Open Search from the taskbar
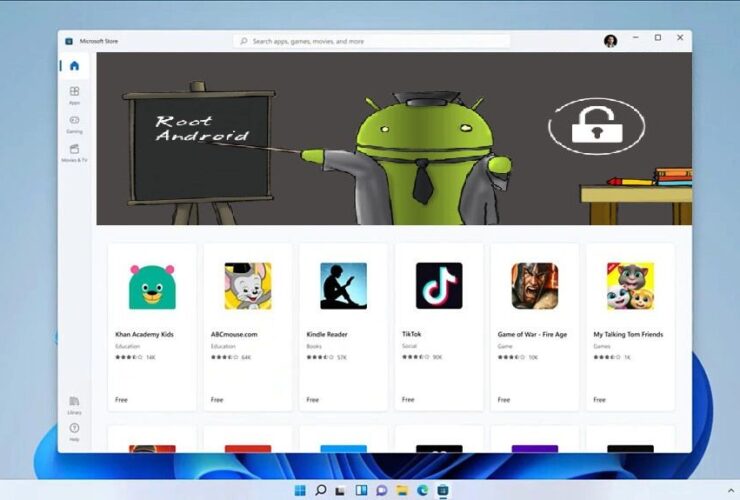Viewport: 740px width, 500px height. [x=320, y=490]
